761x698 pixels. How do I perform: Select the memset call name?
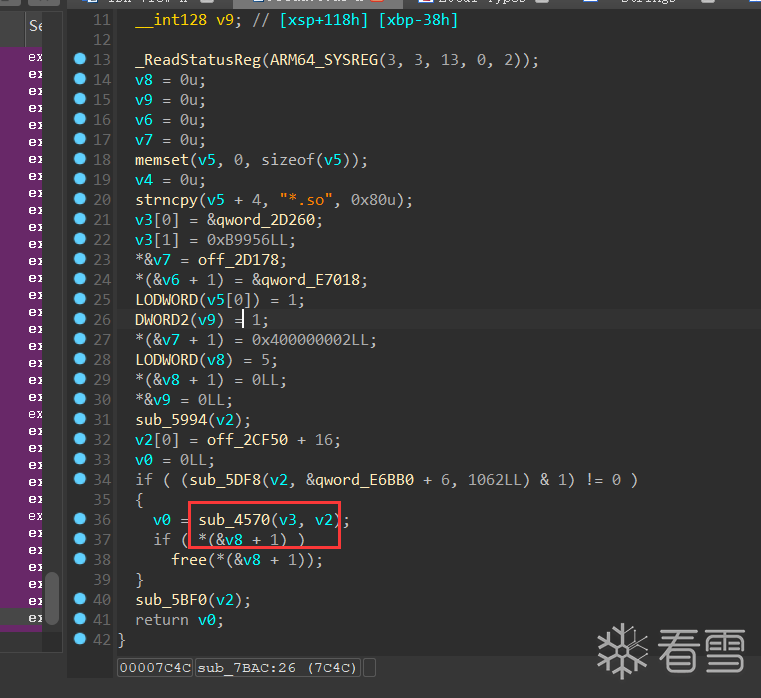click(x=162, y=160)
